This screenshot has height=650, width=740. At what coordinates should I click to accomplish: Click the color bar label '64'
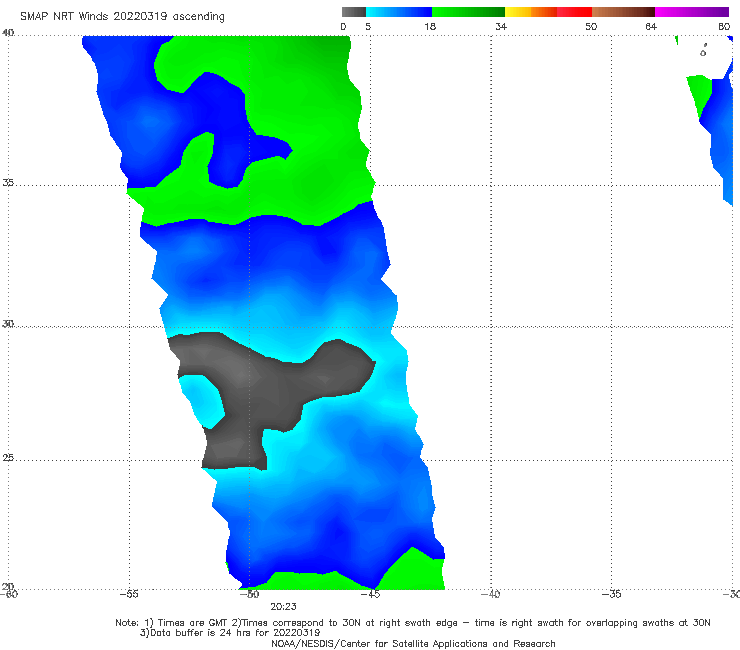coord(651,26)
